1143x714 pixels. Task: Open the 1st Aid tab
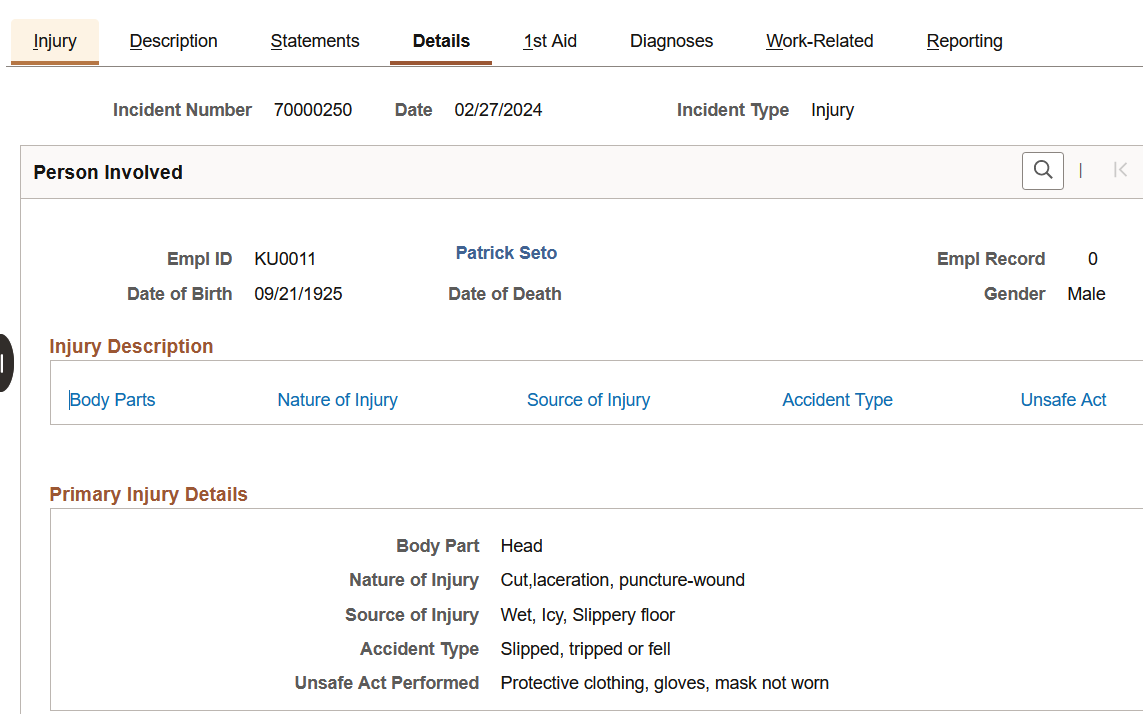point(550,41)
